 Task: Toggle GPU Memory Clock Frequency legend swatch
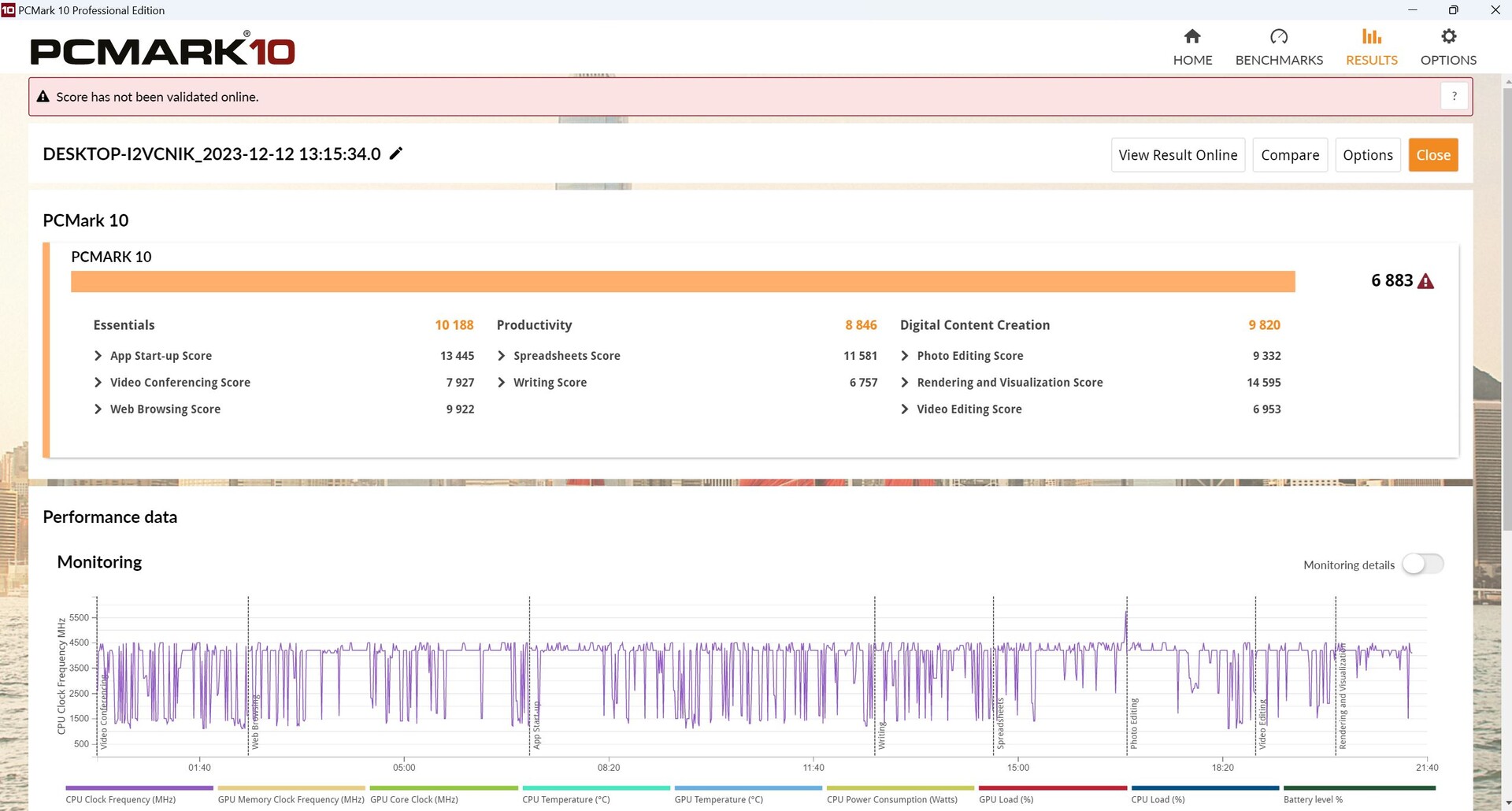tap(291, 787)
